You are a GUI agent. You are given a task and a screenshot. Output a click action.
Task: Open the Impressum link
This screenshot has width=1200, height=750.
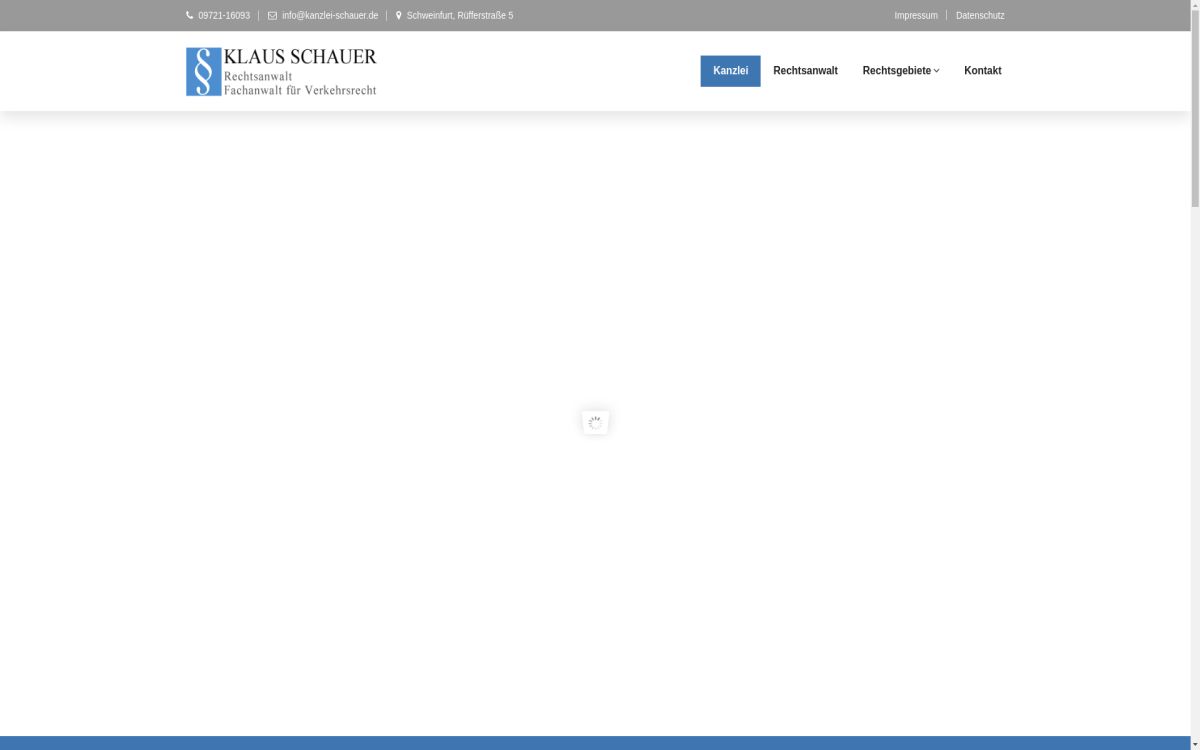(x=915, y=16)
